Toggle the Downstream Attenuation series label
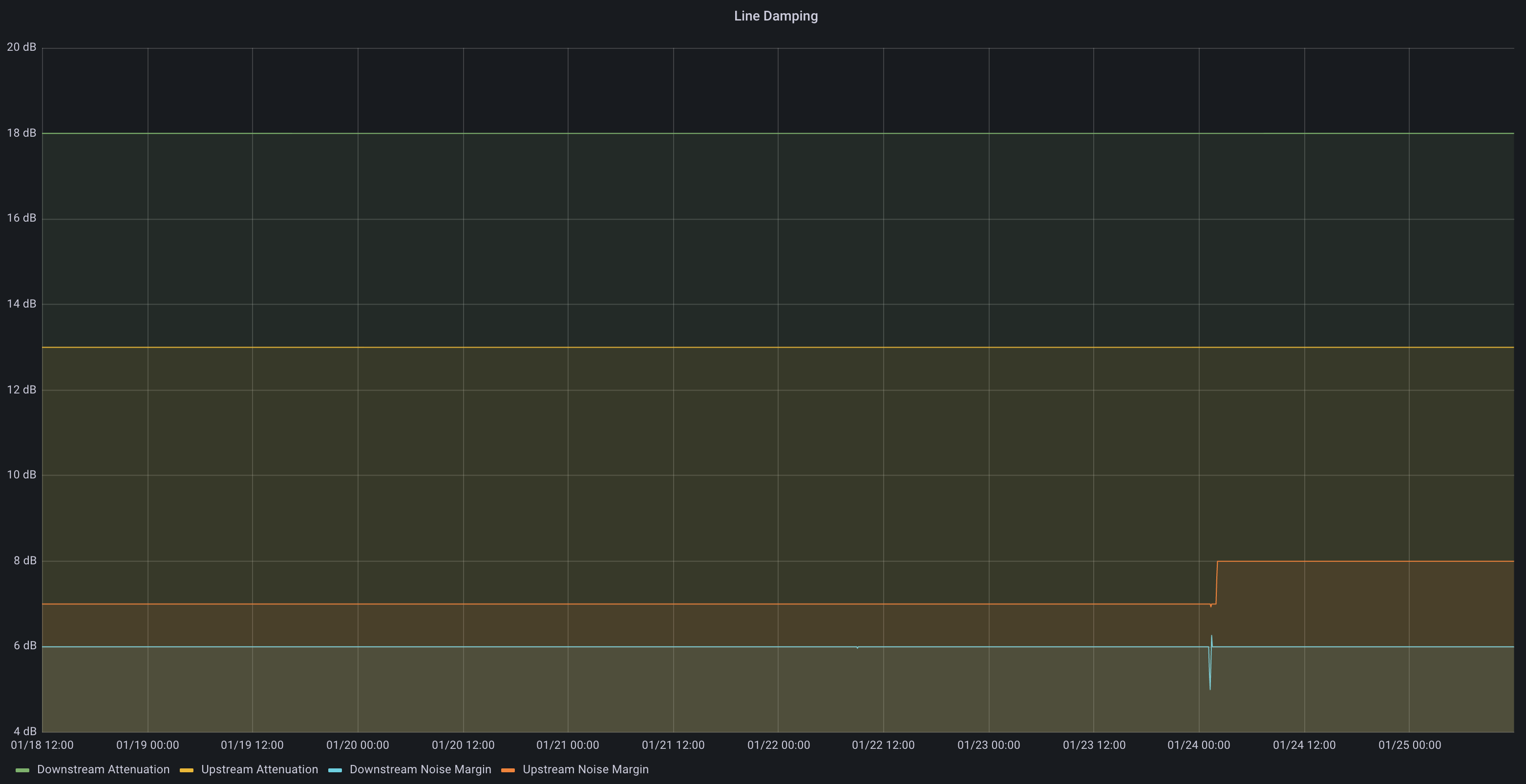This screenshot has height=784, width=1526. (103, 769)
